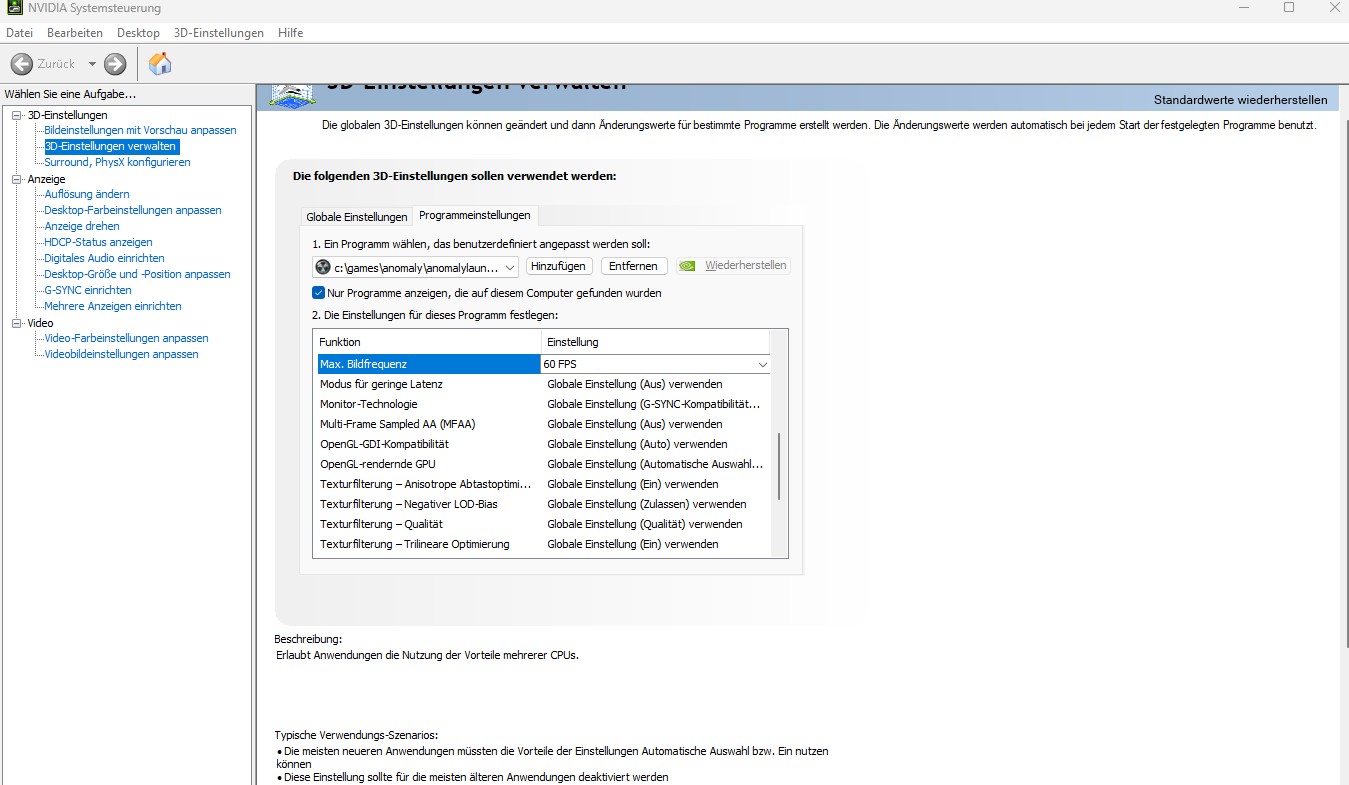Image resolution: width=1349 pixels, height=785 pixels.
Task: Open the program selection combo box
Action: [415, 267]
